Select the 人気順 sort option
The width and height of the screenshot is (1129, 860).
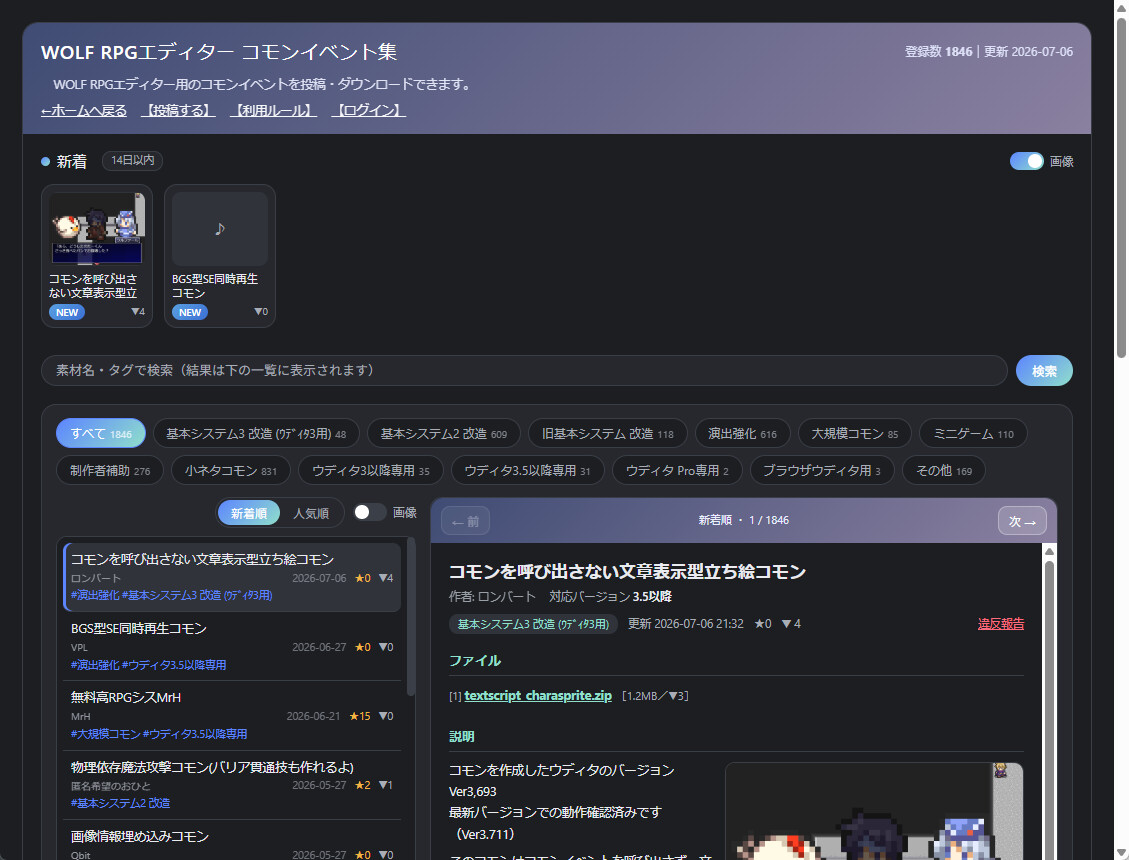pyautogui.click(x=311, y=513)
